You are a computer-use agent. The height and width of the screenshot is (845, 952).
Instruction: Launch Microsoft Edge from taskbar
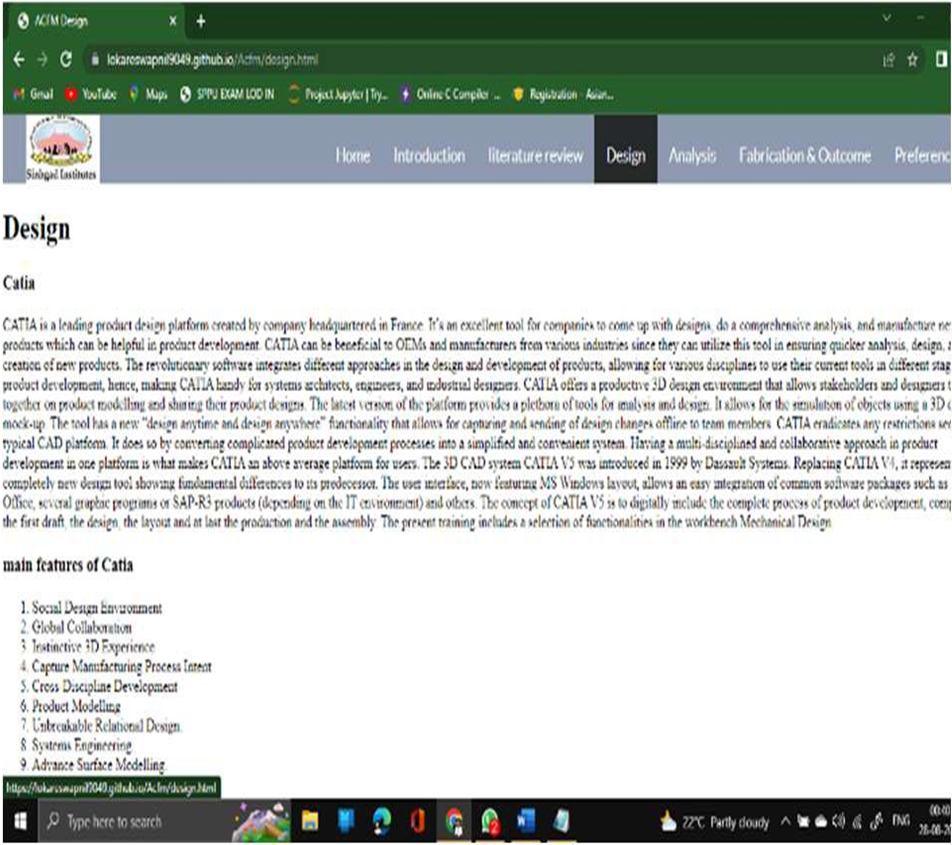point(382,822)
